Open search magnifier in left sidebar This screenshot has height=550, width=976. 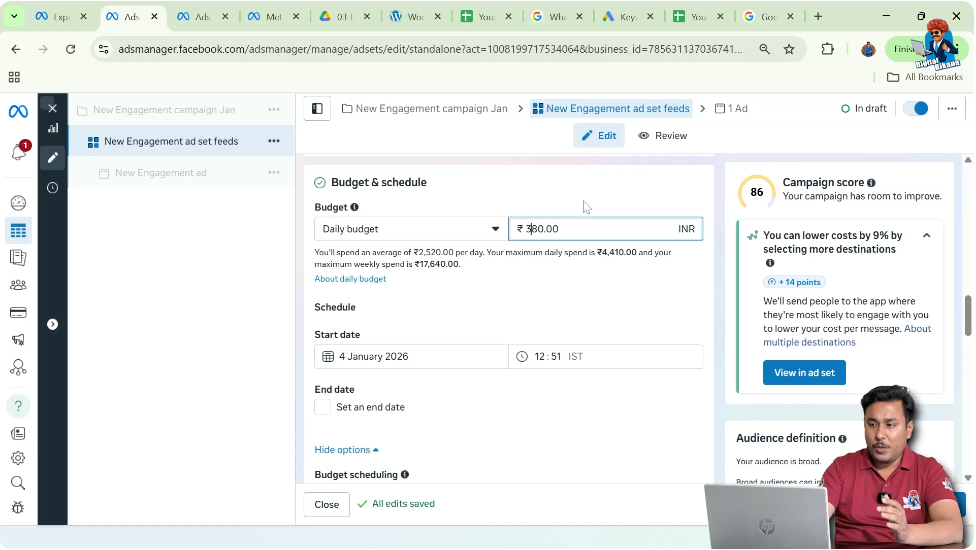(18, 483)
